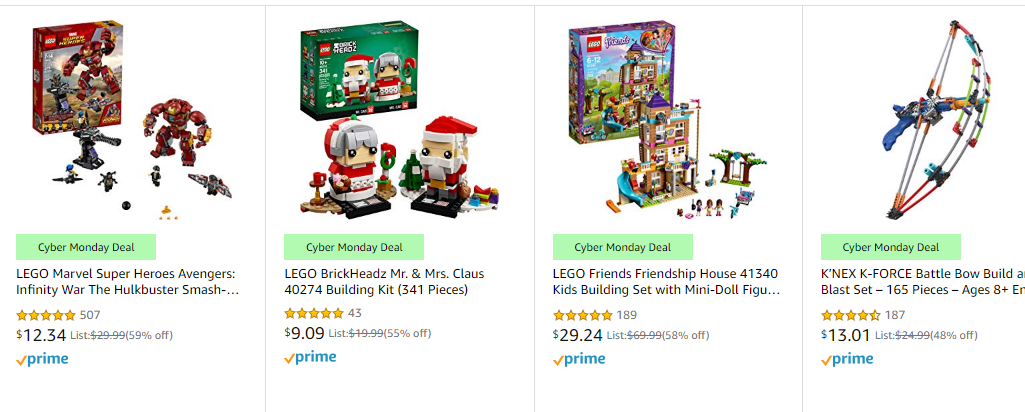Click the LEGO BrickHeadz 40274 Building Kit title
Image resolution: width=1025 pixels, height=412 pixels.
[384, 282]
